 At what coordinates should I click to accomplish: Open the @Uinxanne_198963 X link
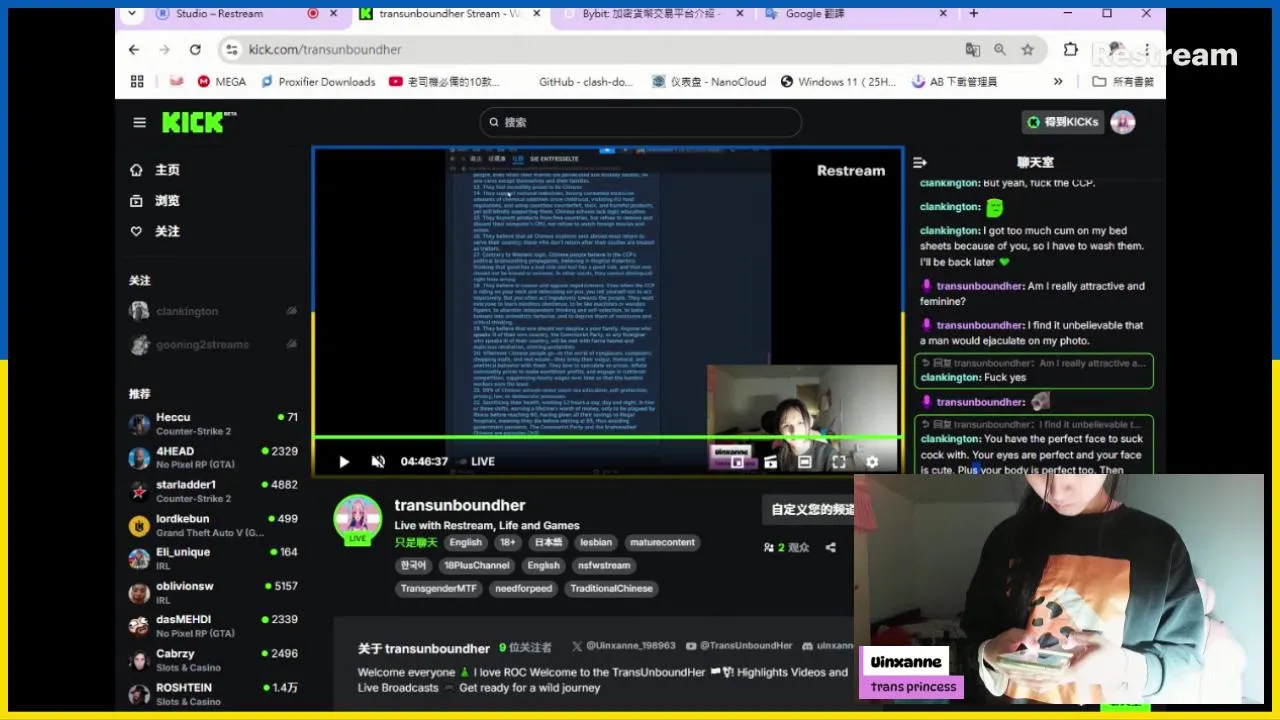click(624, 646)
